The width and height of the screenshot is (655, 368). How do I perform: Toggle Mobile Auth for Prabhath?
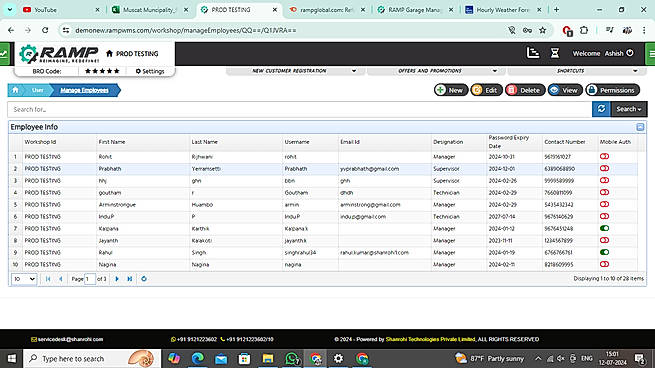coord(604,168)
